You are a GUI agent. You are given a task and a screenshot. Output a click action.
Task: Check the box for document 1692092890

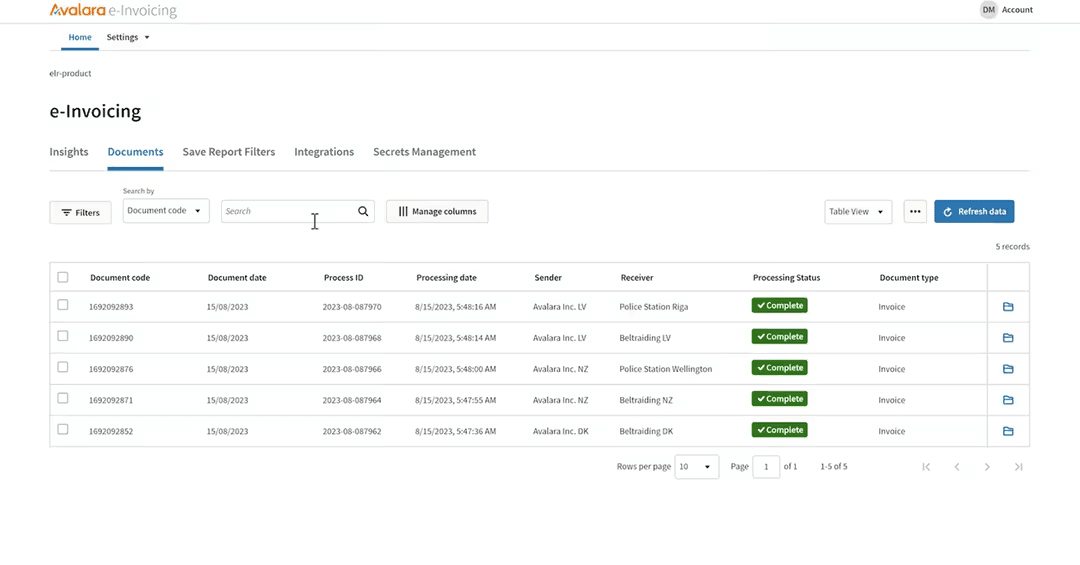click(63, 337)
